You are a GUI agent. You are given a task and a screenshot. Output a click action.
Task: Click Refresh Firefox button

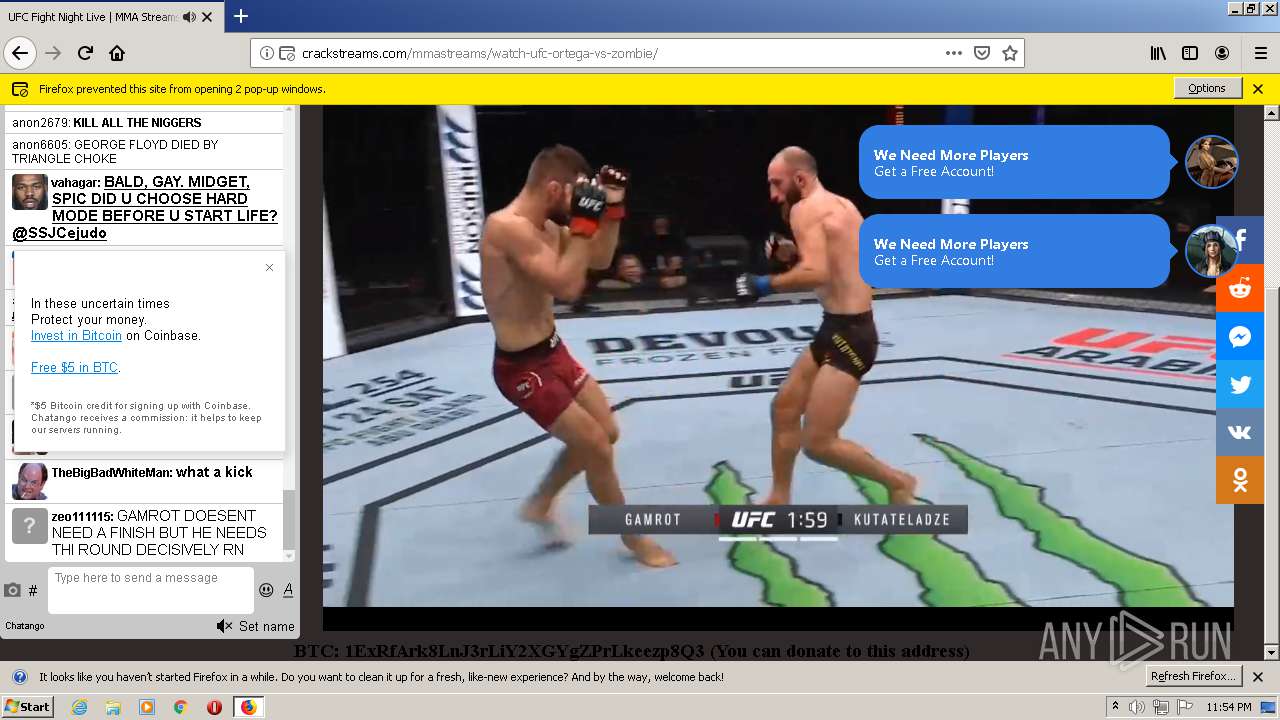click(1194, 676)
